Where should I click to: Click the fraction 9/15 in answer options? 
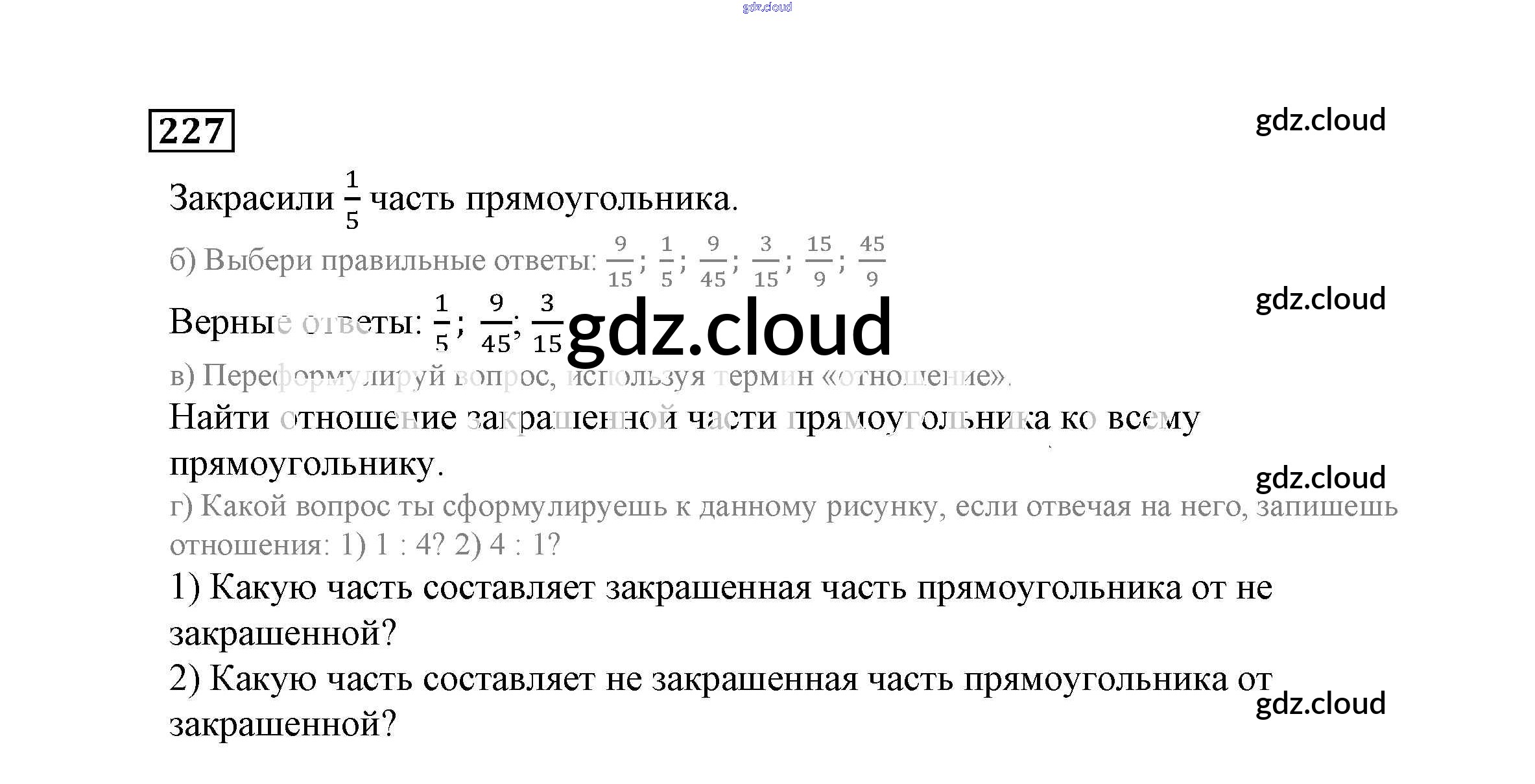pyautogui.click(x=620, y=261)
